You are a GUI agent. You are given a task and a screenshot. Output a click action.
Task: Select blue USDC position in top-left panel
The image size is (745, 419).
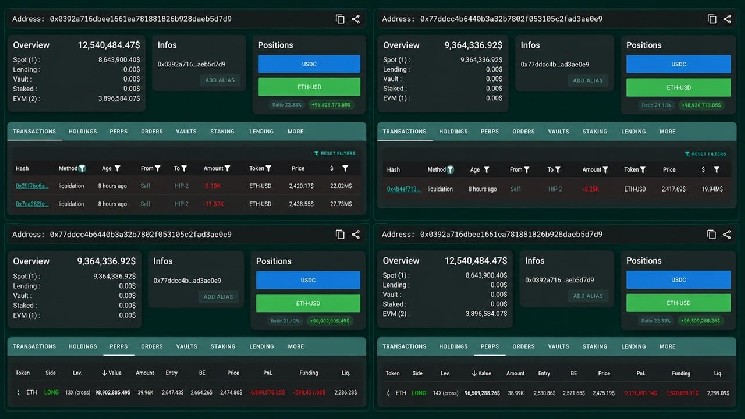(309, 64)
